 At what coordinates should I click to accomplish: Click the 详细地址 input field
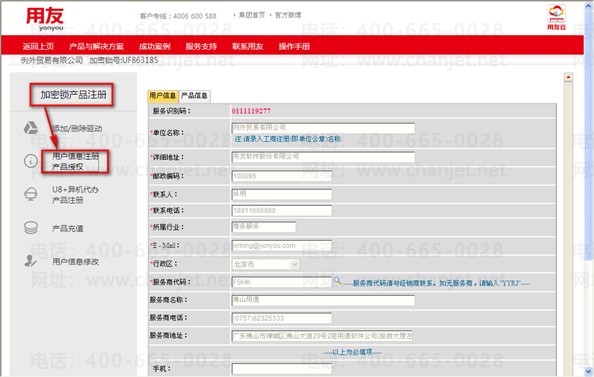(x=323, y=156)
